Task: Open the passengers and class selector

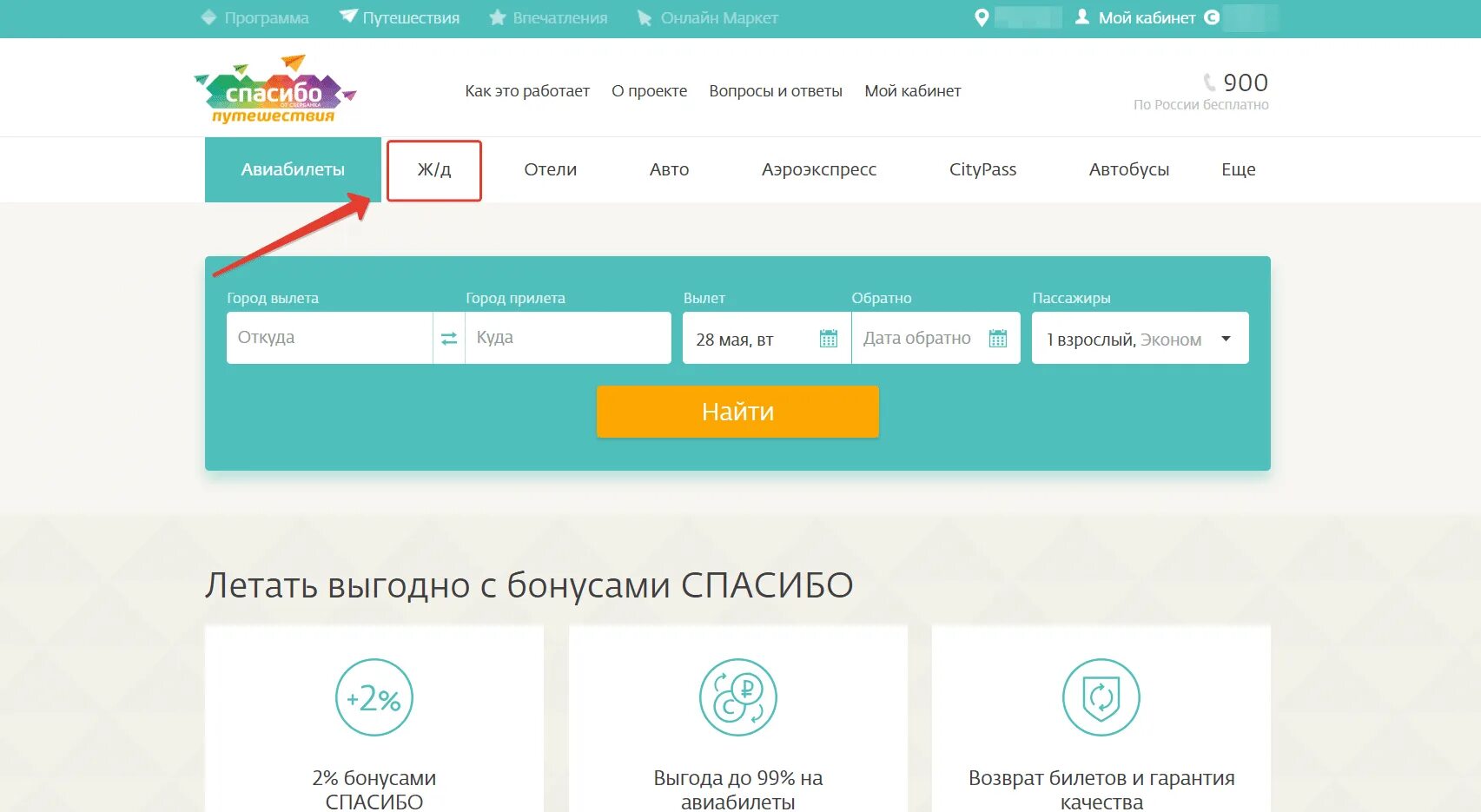Action: click(1141, 338)
